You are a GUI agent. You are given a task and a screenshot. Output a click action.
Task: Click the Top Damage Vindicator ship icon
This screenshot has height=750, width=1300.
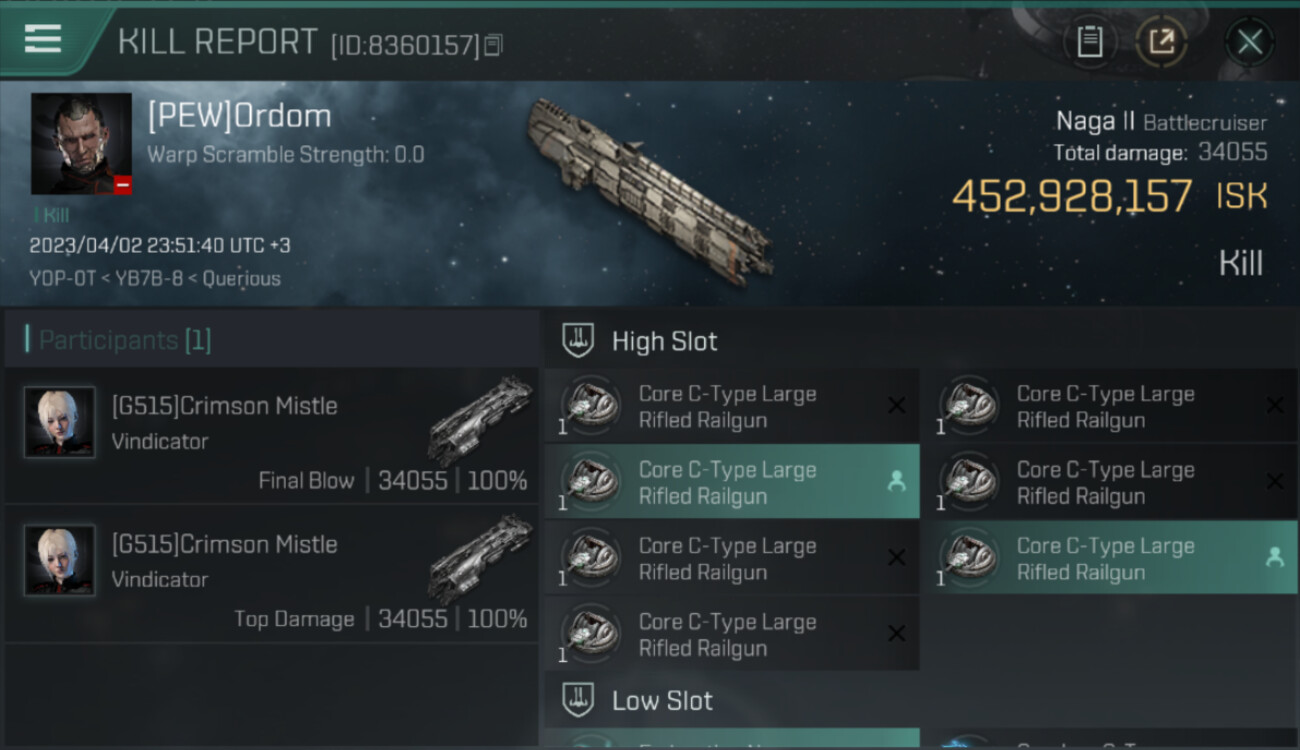pos(480,558)
